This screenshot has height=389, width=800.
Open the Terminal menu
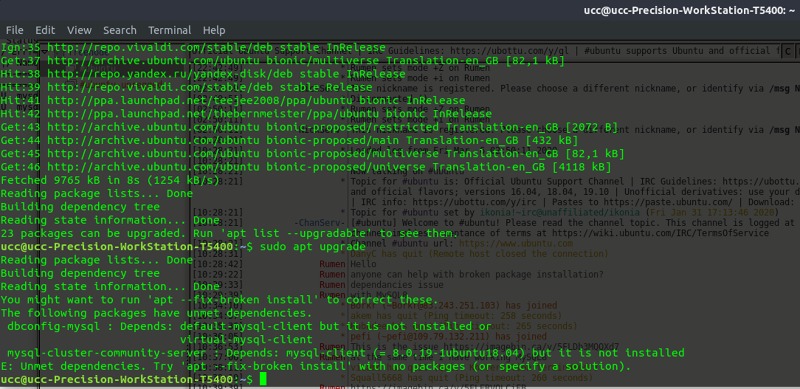pyautogui.click(x=169, y=30)
